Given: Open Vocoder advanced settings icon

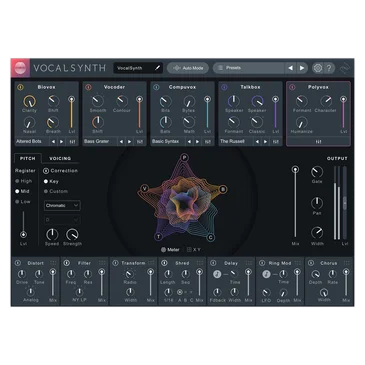Looking at the screenshot, I should [140, 142].
